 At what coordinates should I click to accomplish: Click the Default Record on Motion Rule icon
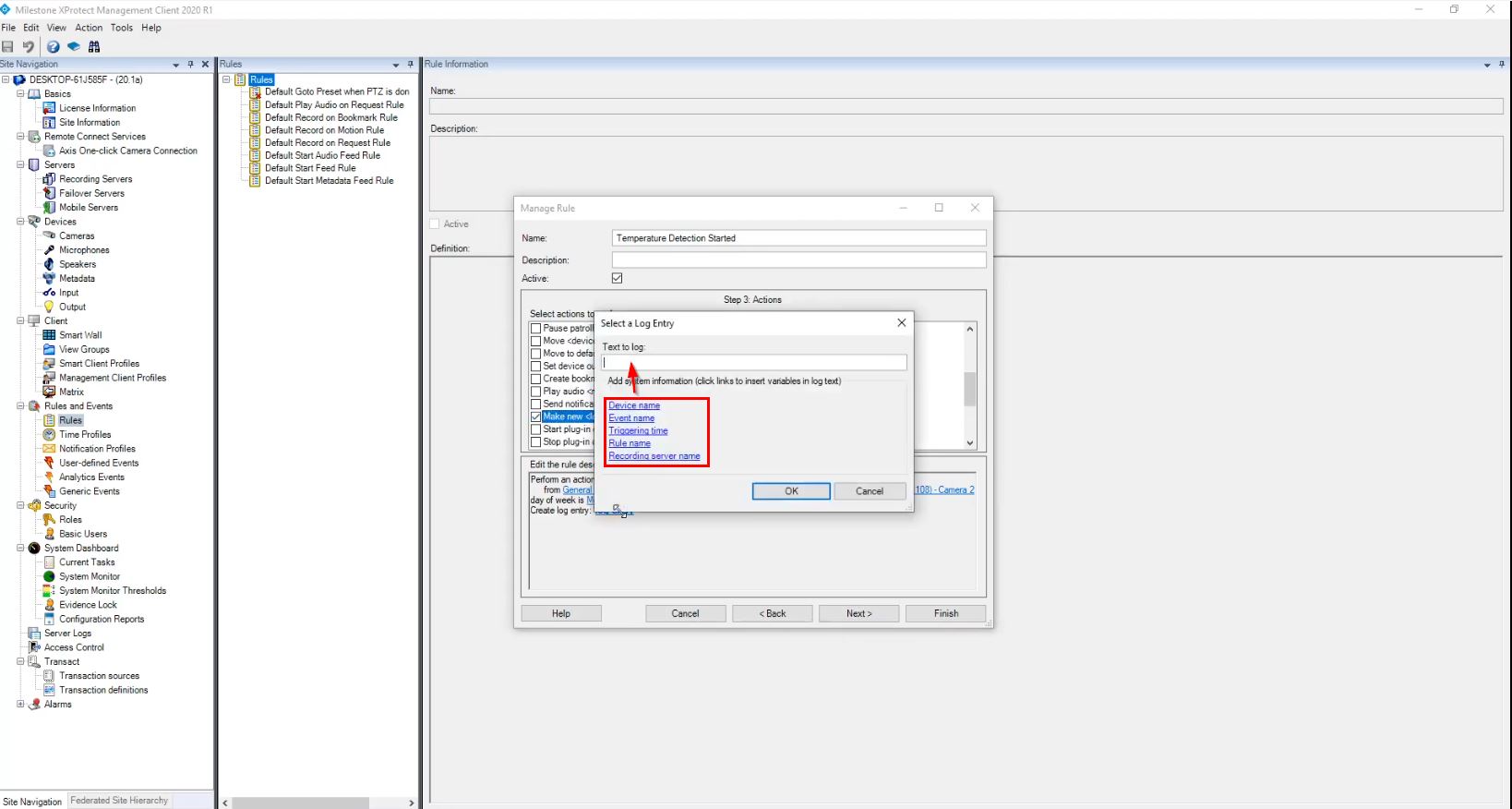point(256,130)
